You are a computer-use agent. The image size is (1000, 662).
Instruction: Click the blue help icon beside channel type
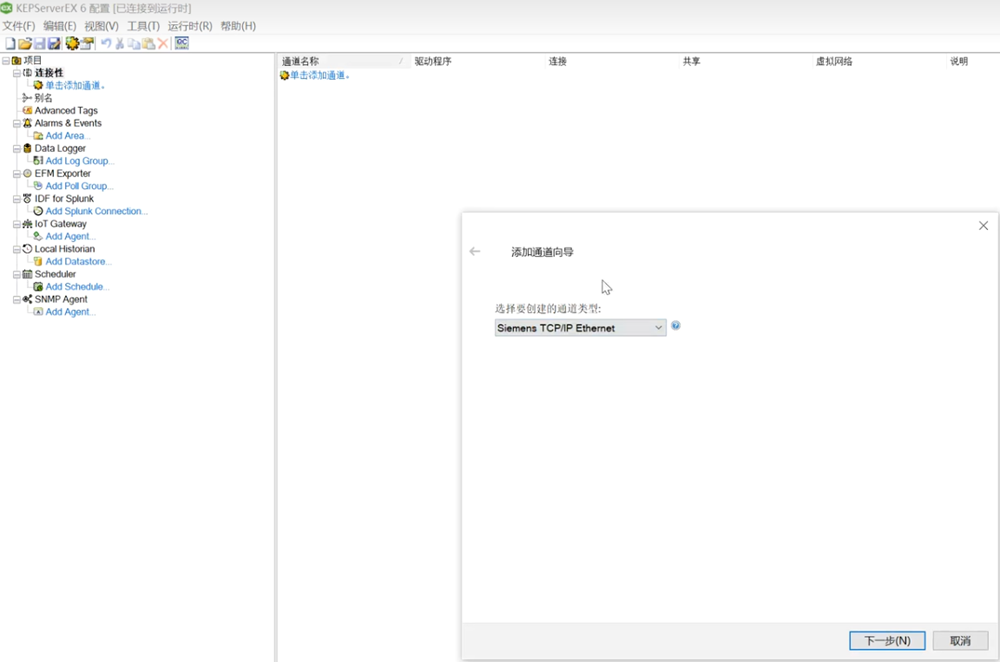coord(676,326)
